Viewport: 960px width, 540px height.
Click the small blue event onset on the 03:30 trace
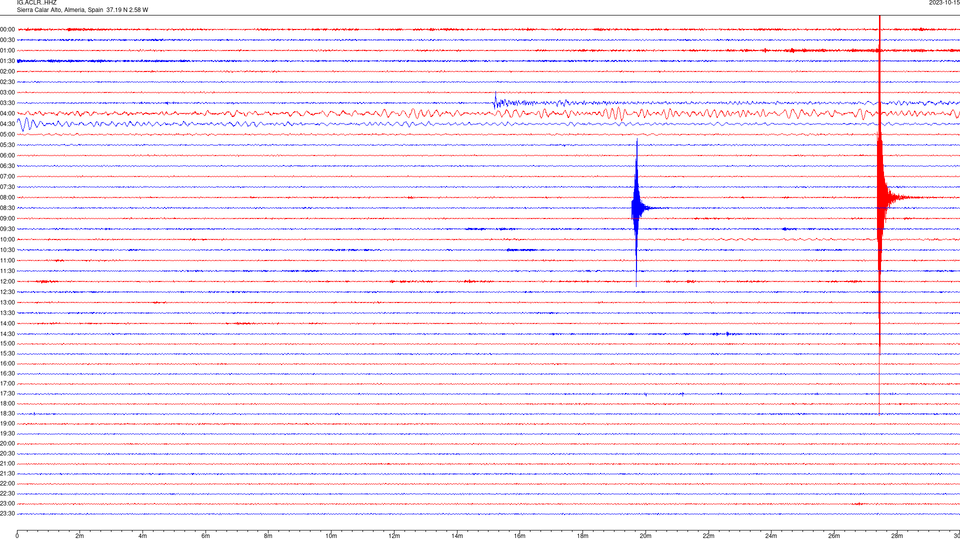point(496,102)
